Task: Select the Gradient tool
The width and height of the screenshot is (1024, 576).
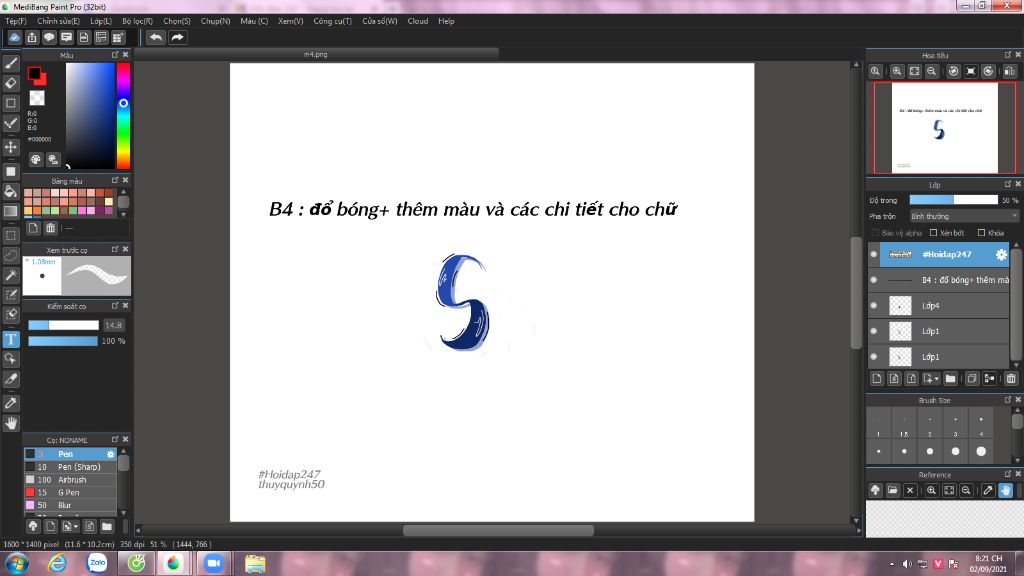Action: click(x=11, y=212)
